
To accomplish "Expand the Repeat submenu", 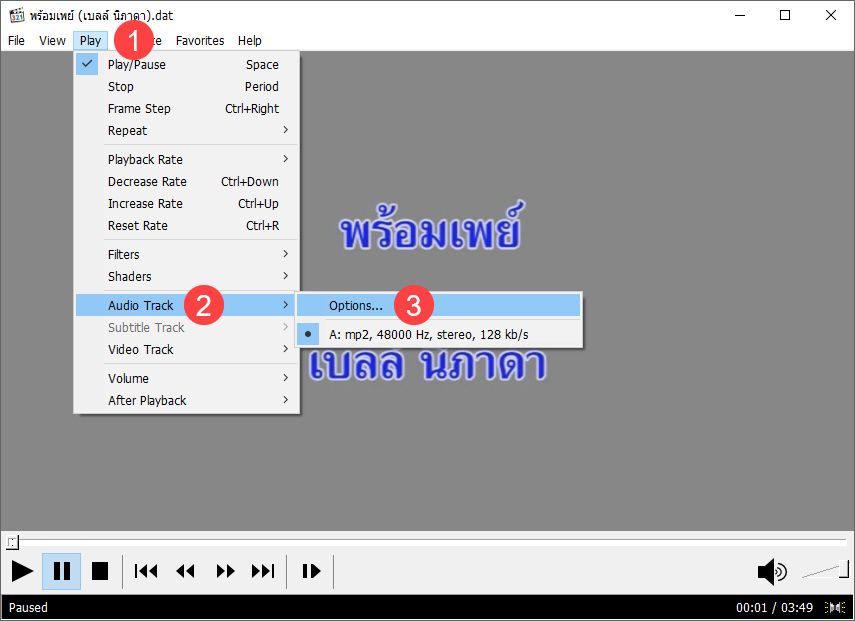I will [186, 131].
